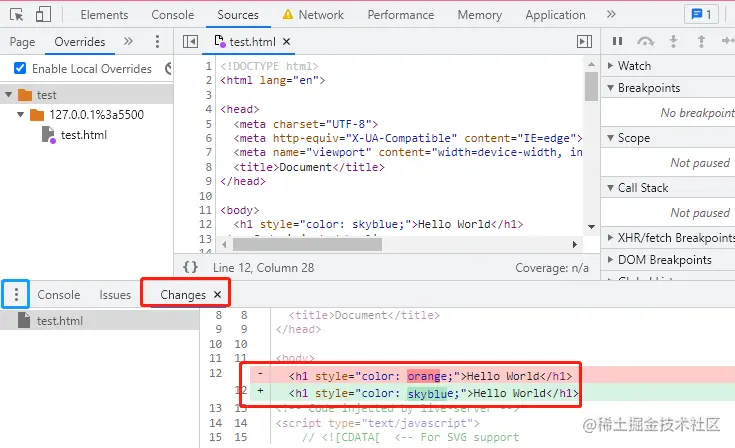Click the pretty print braces icon
Screen dimensions: 735x448
click(190, 267)
